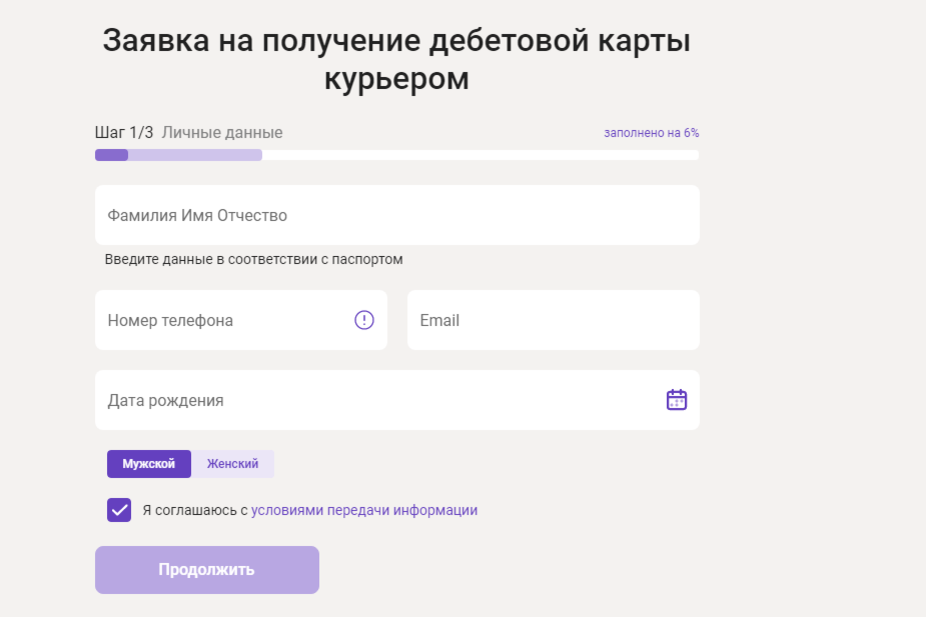
Task: Select the Личные данные section title
Action: (221, 132)
